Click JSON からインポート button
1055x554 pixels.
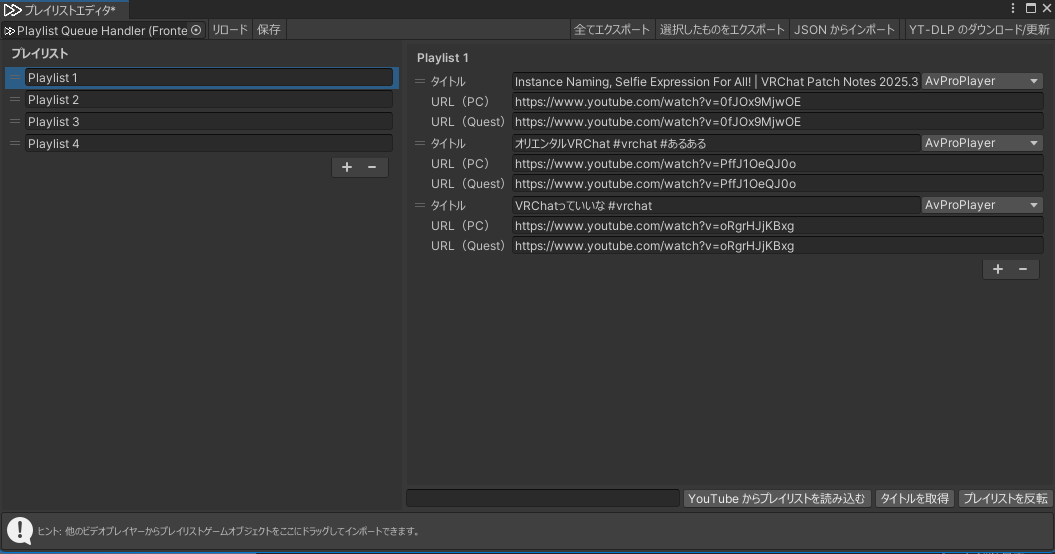click(844, 30)
